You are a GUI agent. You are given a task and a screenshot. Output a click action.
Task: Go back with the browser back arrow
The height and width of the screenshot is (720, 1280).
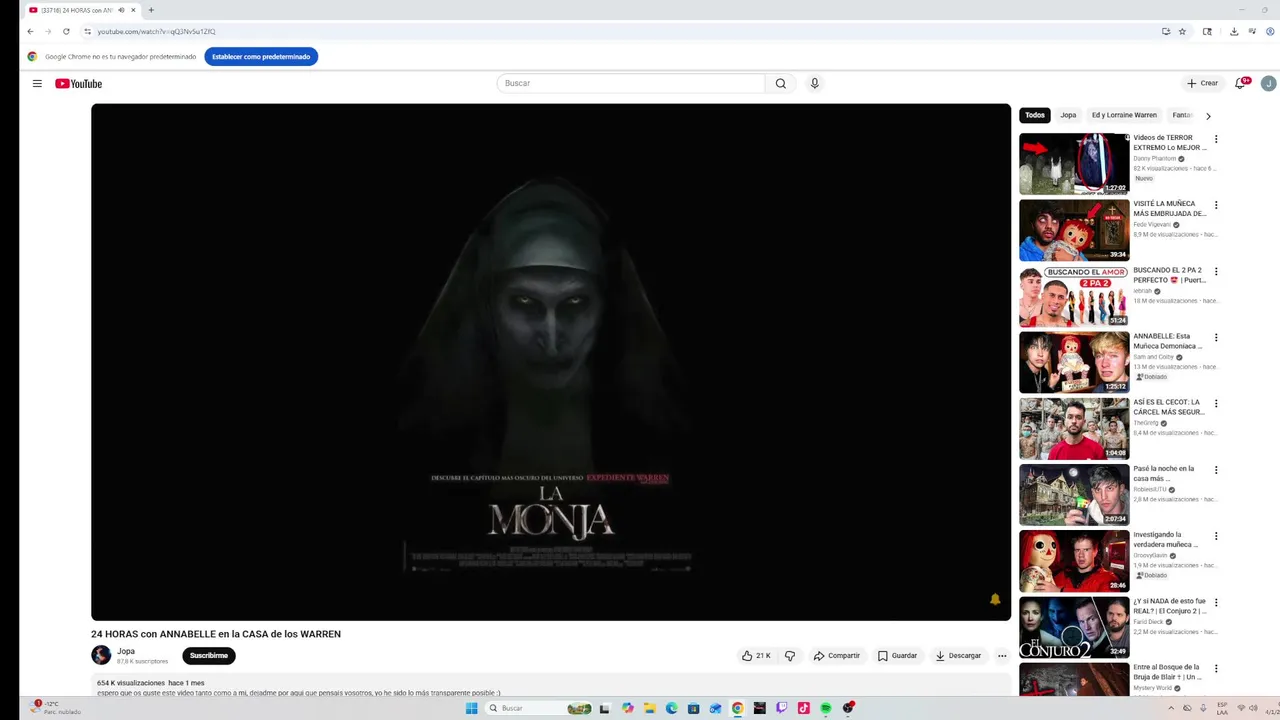30,31
